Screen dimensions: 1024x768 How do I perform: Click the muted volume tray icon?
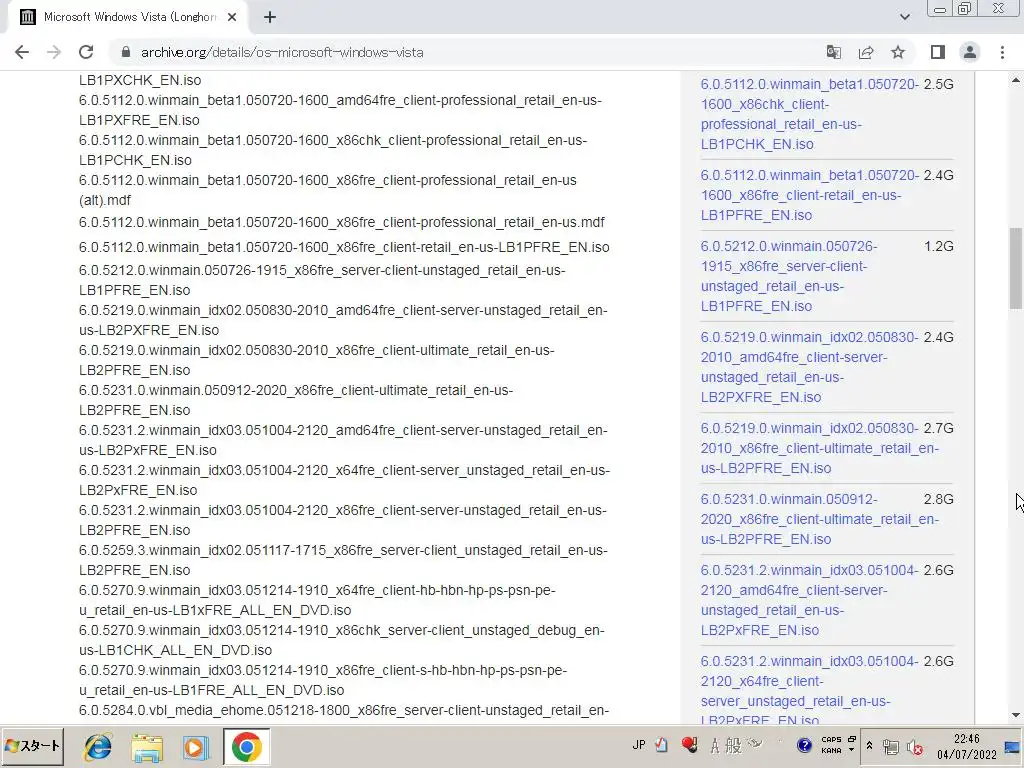(915, 746)
